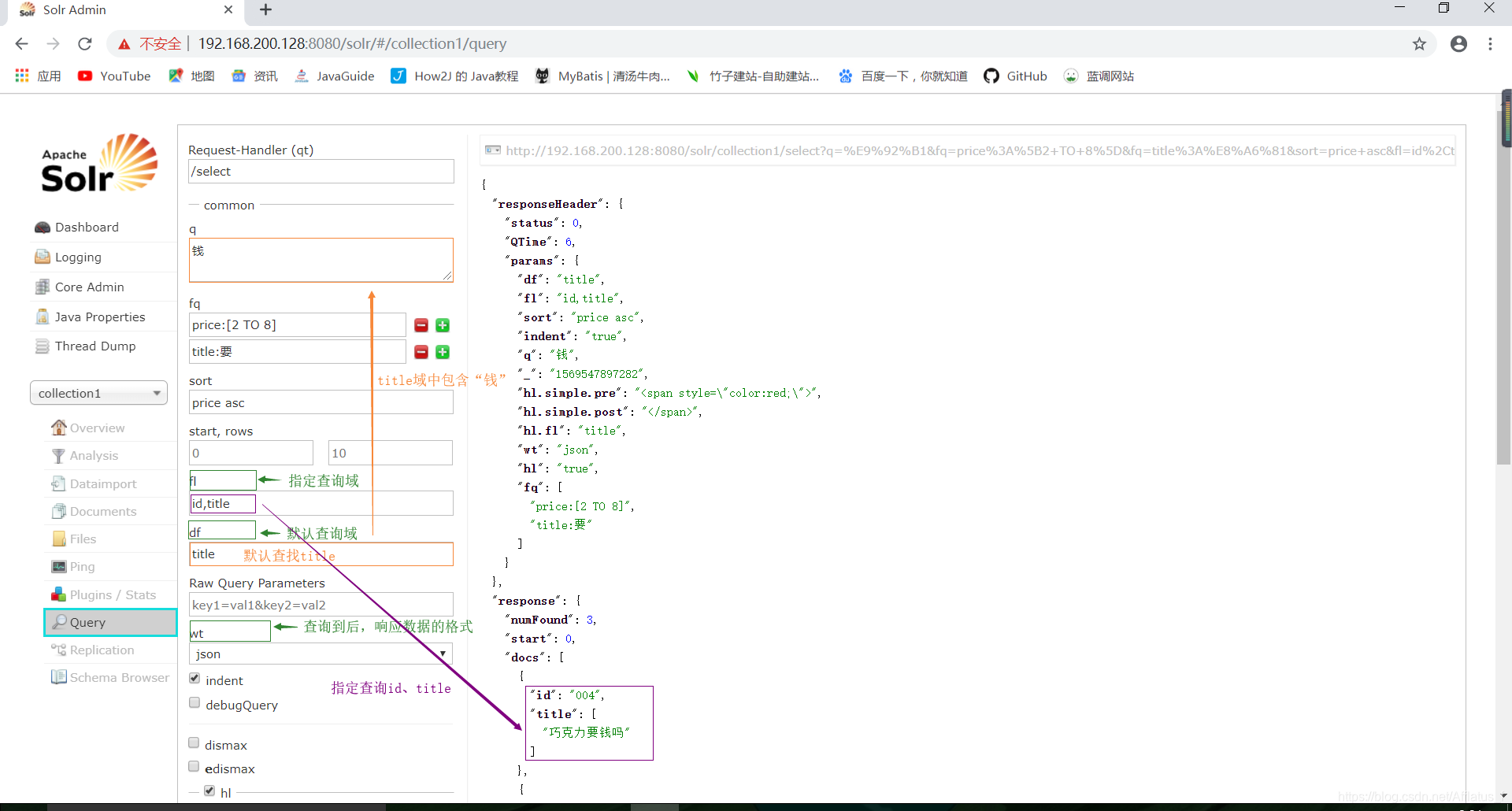Enable the debugQuery checkbox
Viewport: 1512px width, 811px height.
point(195,702)
